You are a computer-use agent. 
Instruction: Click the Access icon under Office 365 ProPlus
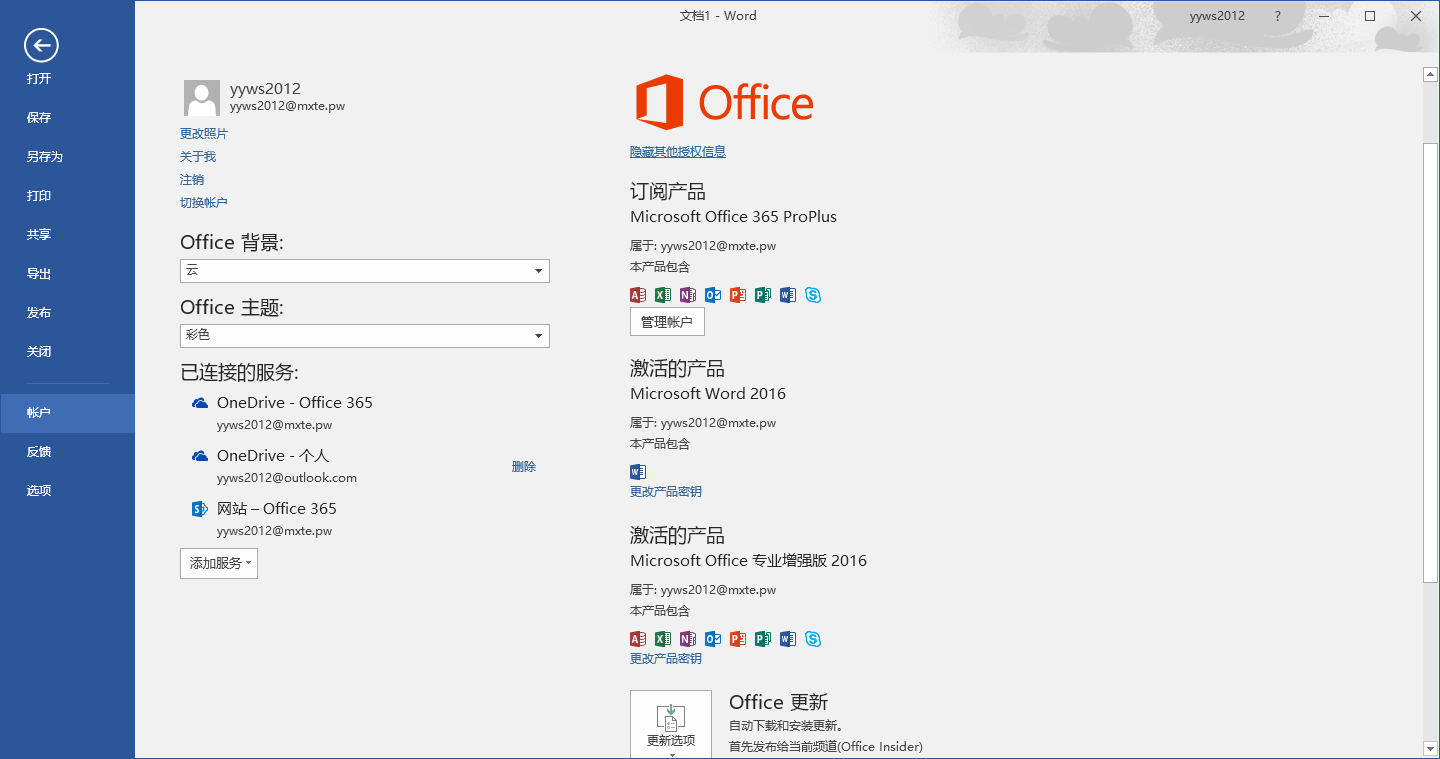coord(638,295)
